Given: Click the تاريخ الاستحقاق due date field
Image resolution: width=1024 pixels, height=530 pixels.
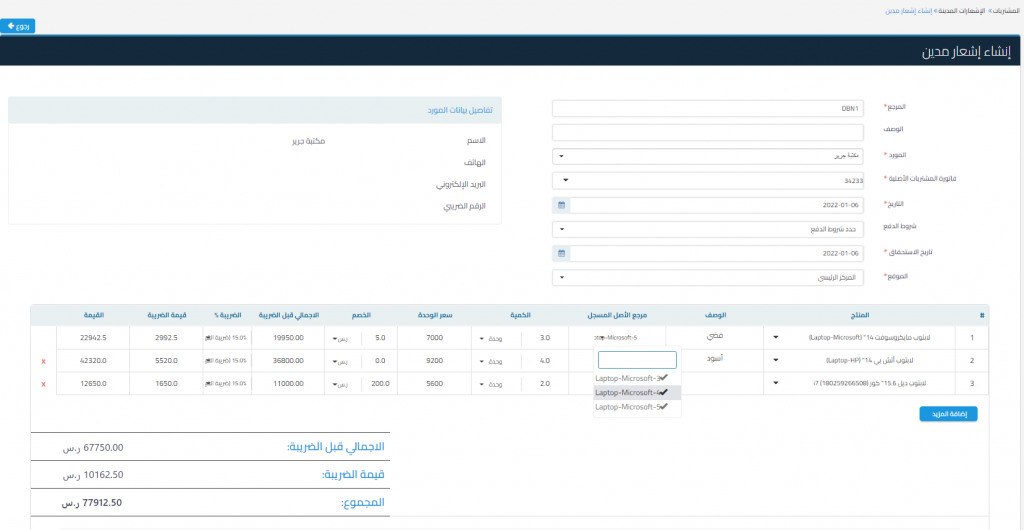Looking at the screenshot, I should tap(716, 253).
